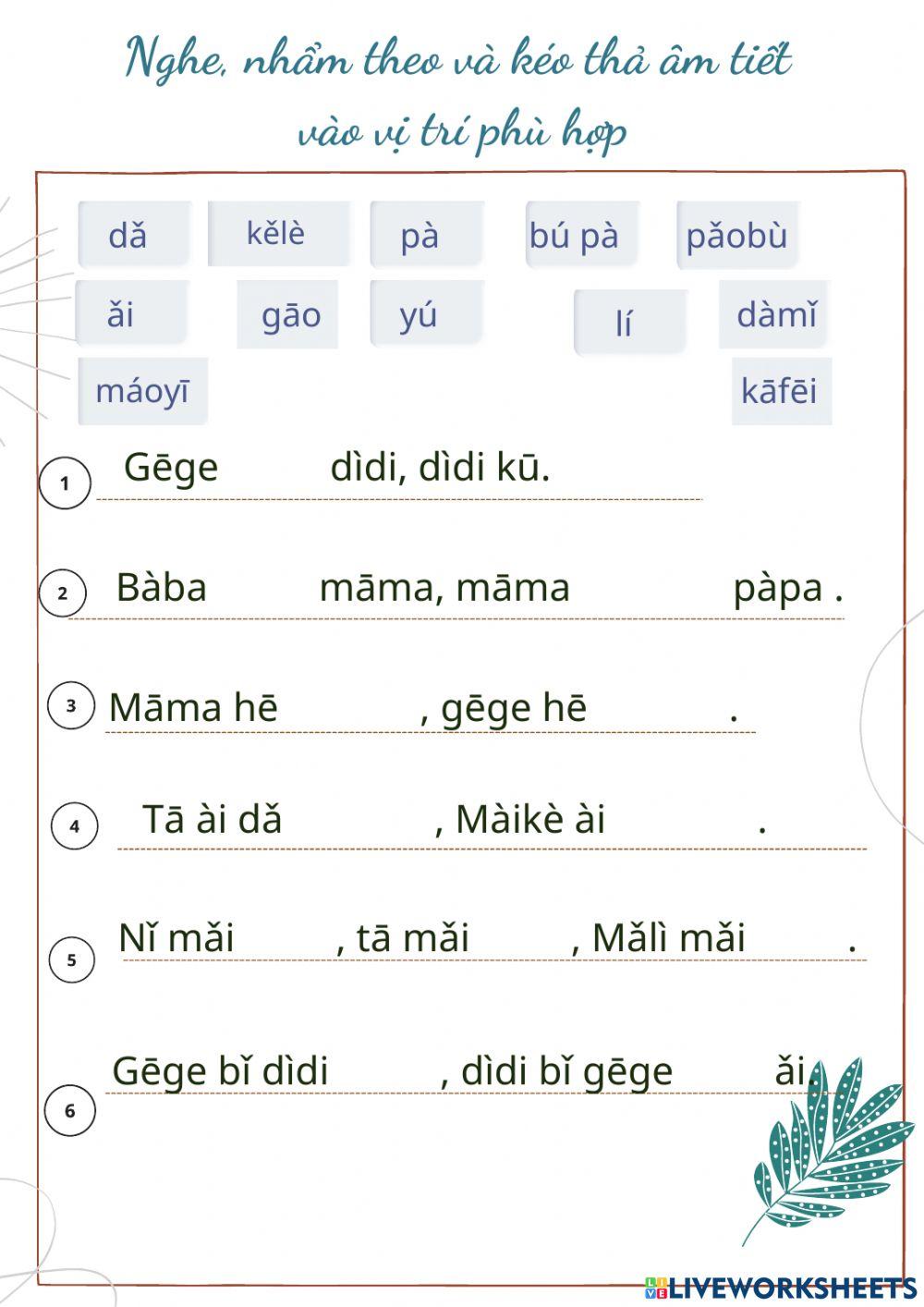Click the numbered circle 1 marker
Image resolution: width=924 pixels, height=1307 pixels.
(65, 482)
